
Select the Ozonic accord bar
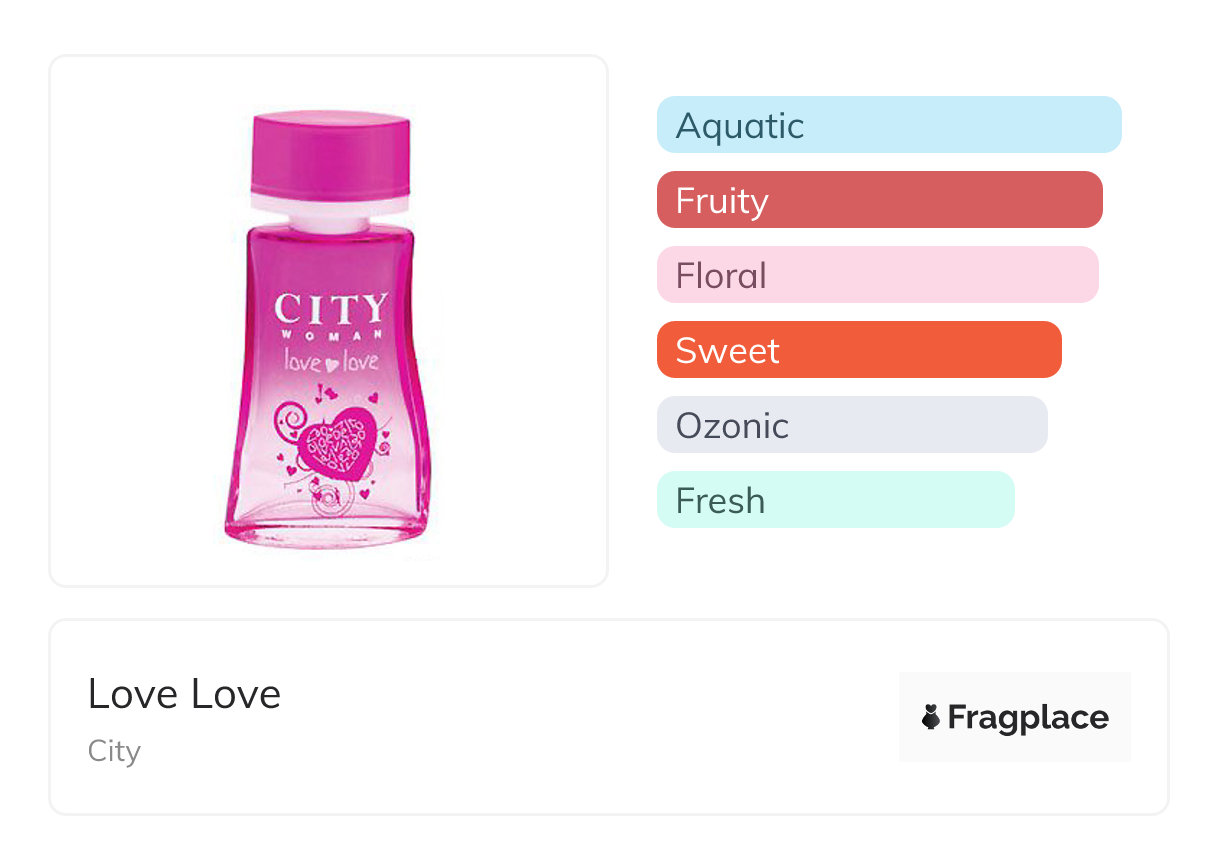coord(851,425)
